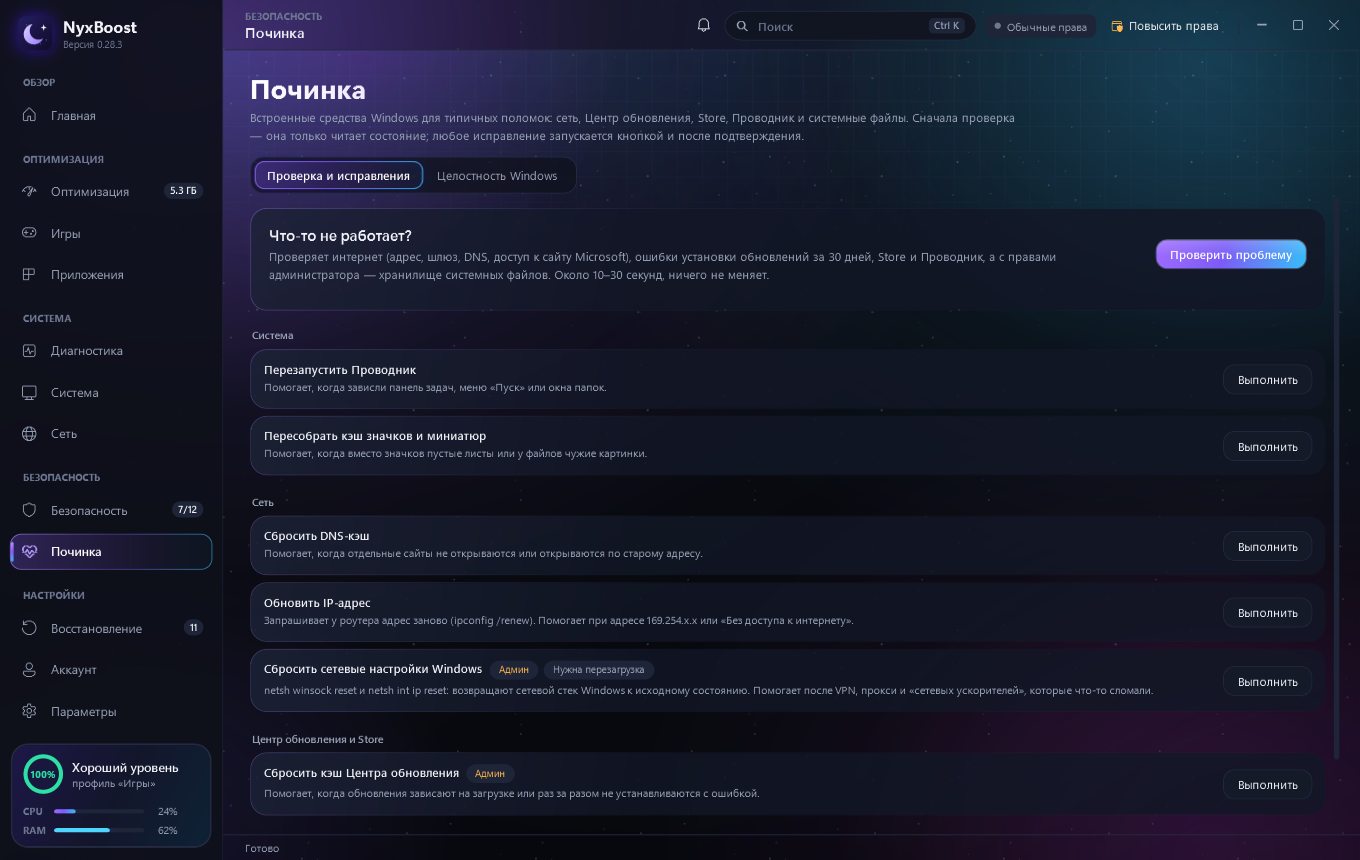
Task: Focus the Поиск search field
Action: (x=850, y=26)
